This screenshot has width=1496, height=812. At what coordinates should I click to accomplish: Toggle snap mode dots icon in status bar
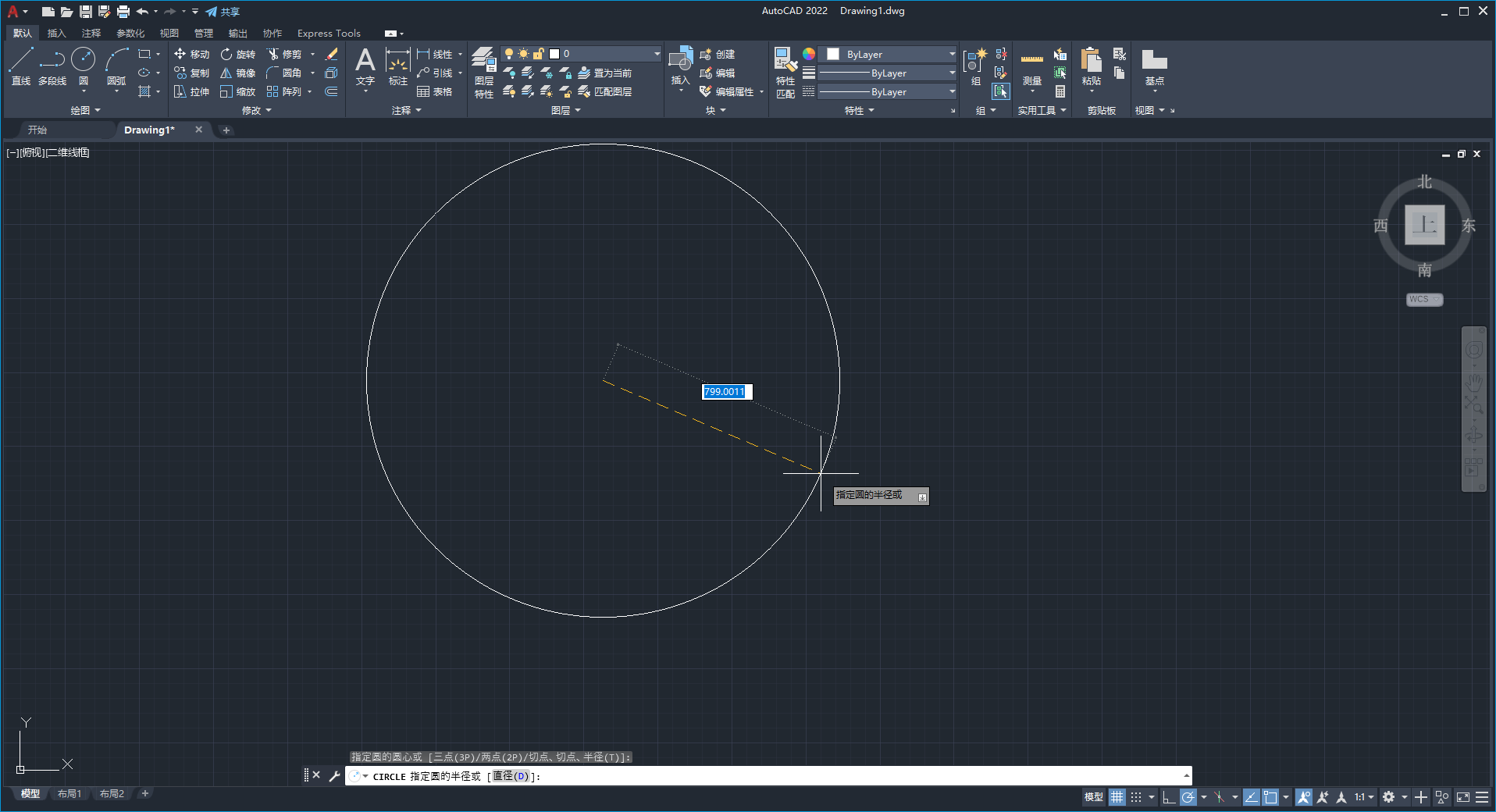1136,797
